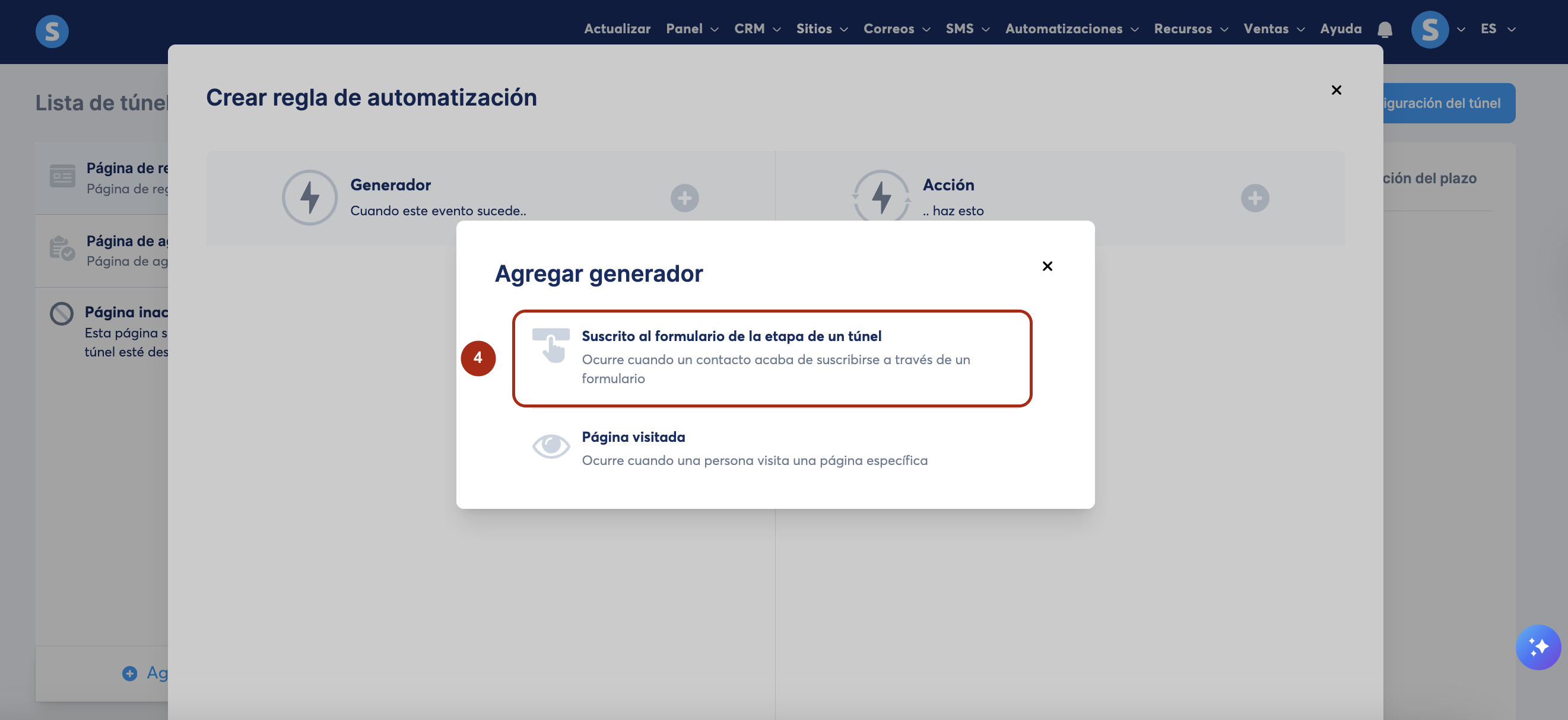
Task: Click the plus icon next to Generador
Action: [x=684, y=198]
